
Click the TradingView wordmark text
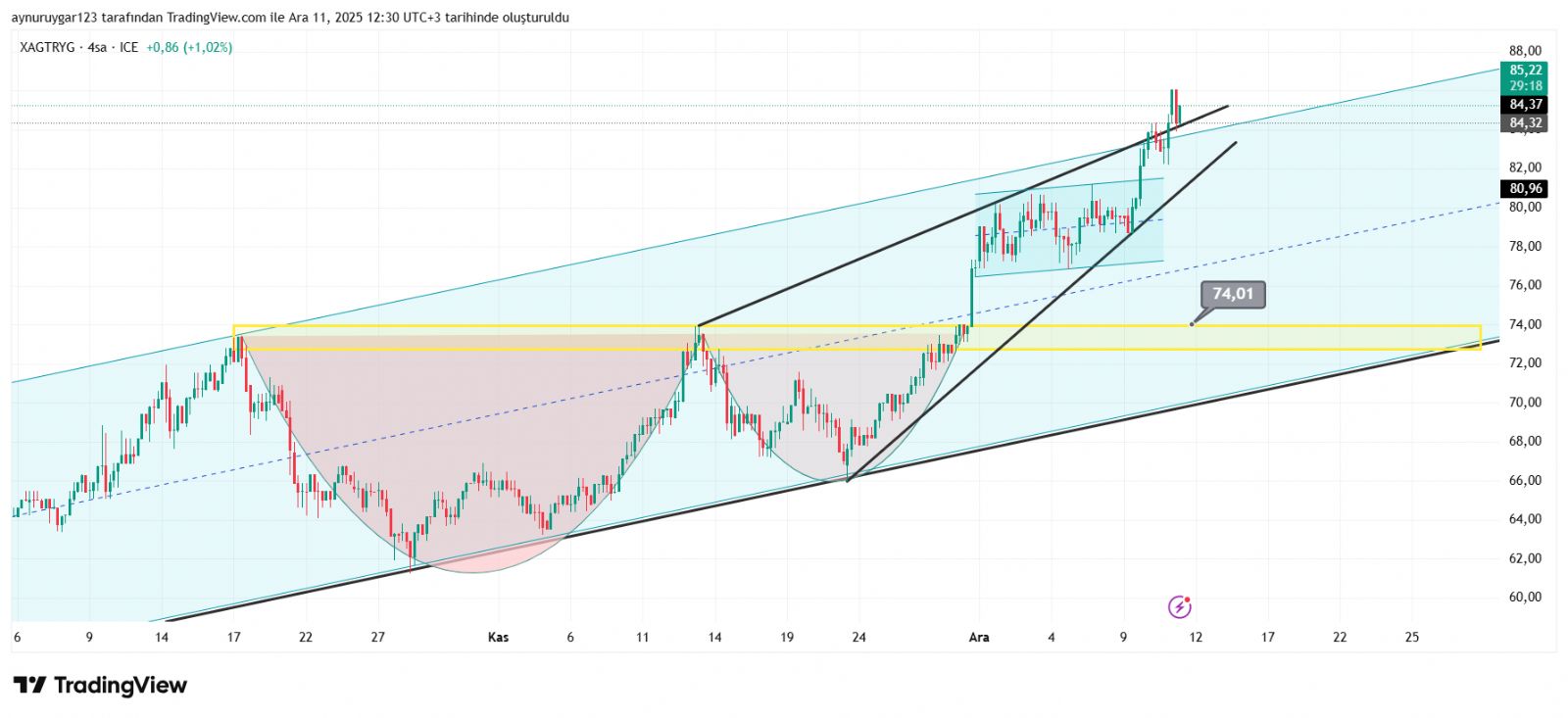(x=120, y=685)
